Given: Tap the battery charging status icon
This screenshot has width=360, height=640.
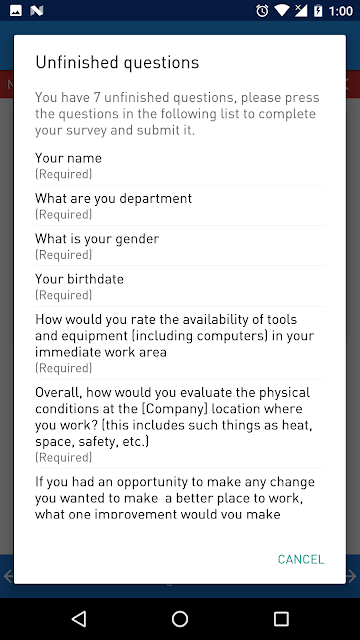Looking at the screenshot, I should point(318,11).
